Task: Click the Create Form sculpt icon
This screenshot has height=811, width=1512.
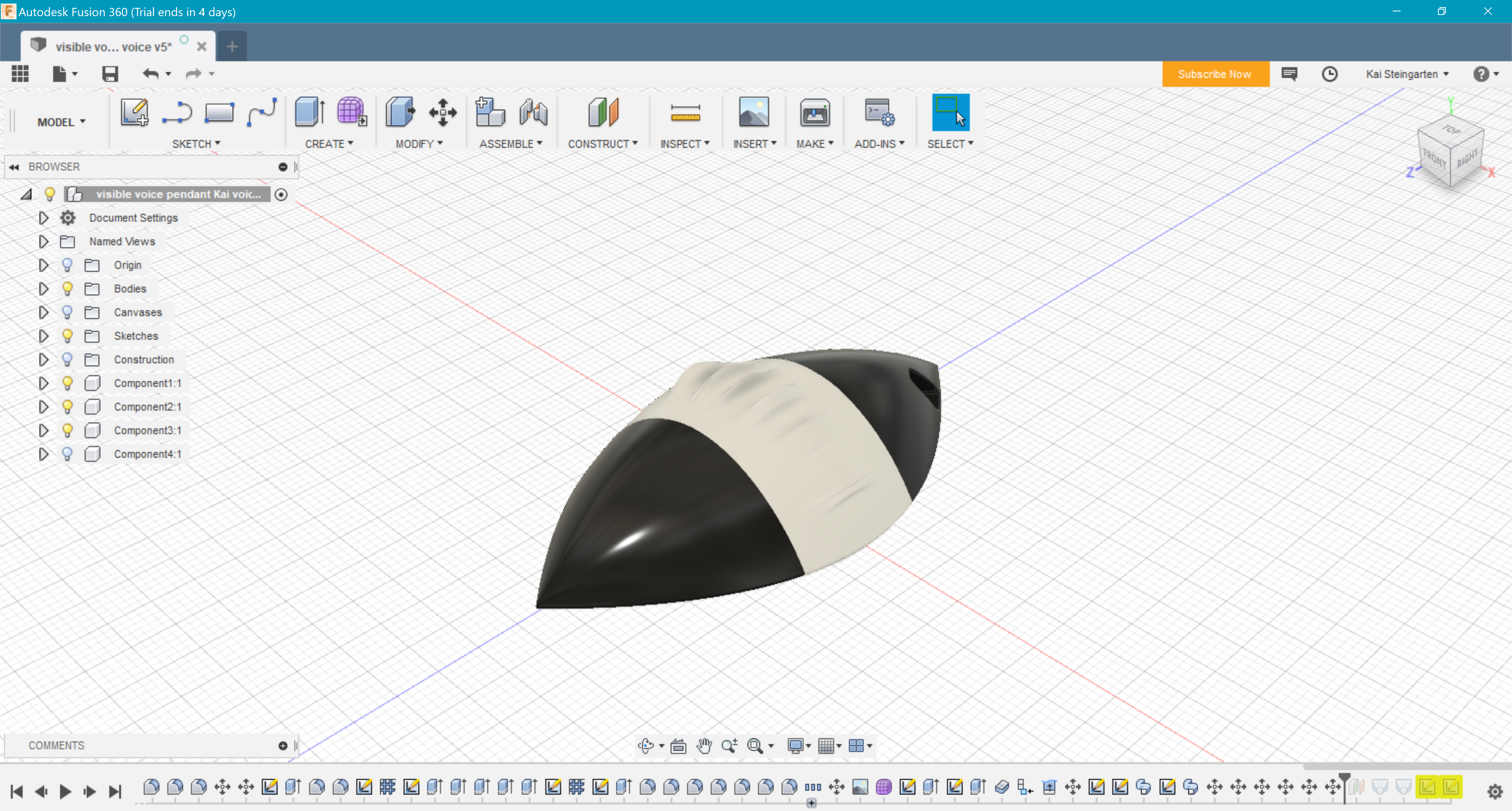Action: click(352, 111)
